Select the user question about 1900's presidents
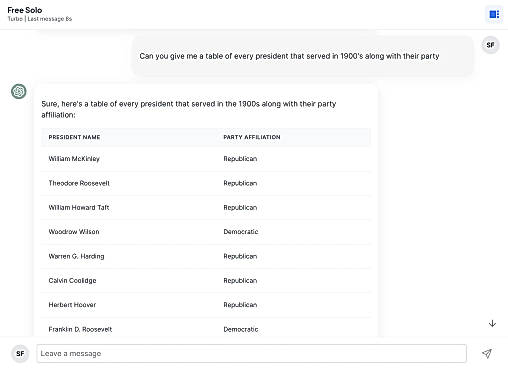Image resolution: width=508 pixels, height=368 pixels. click(x=289, y=56)
